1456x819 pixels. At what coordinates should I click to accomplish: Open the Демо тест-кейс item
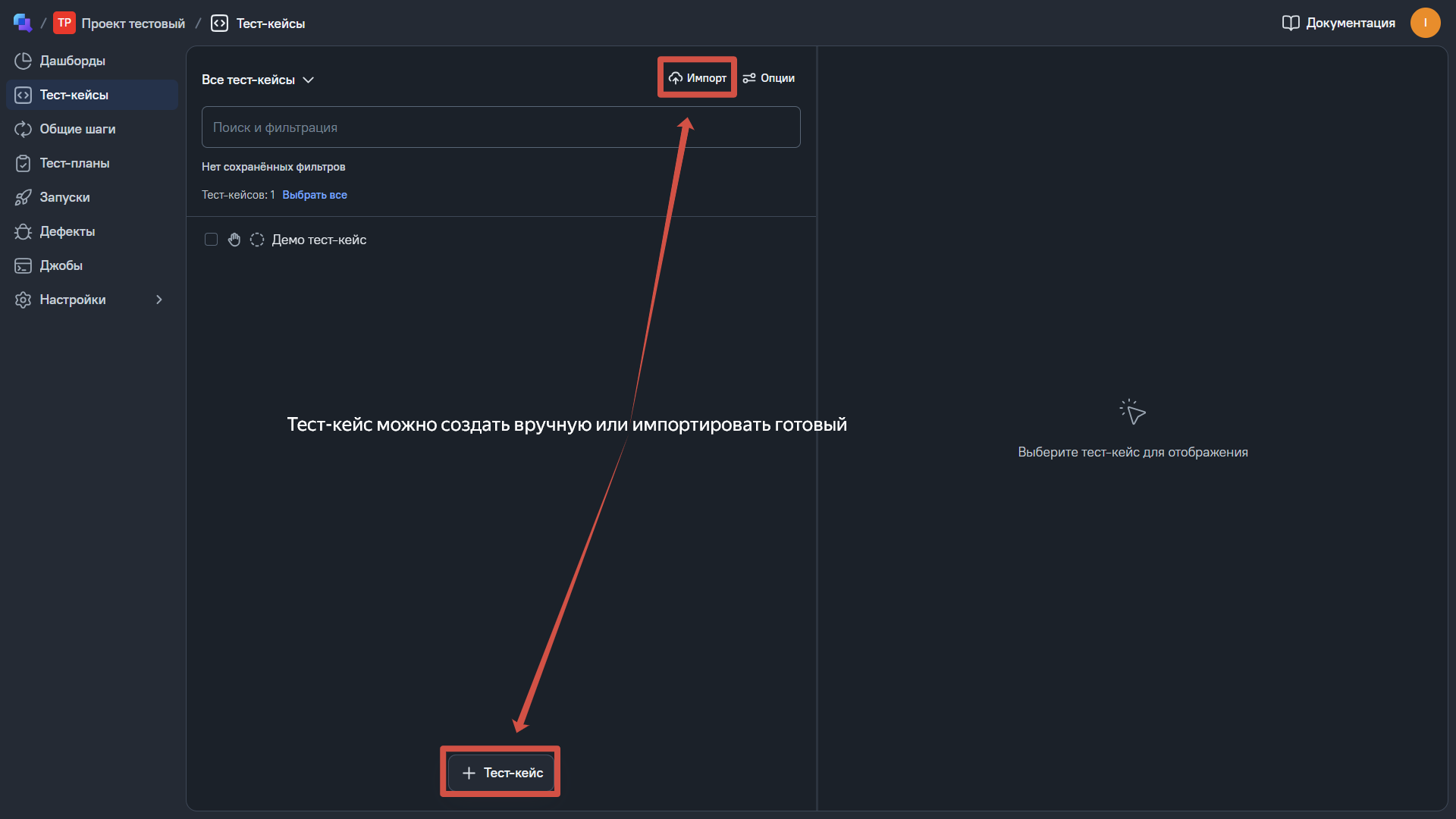coord(319,240)
